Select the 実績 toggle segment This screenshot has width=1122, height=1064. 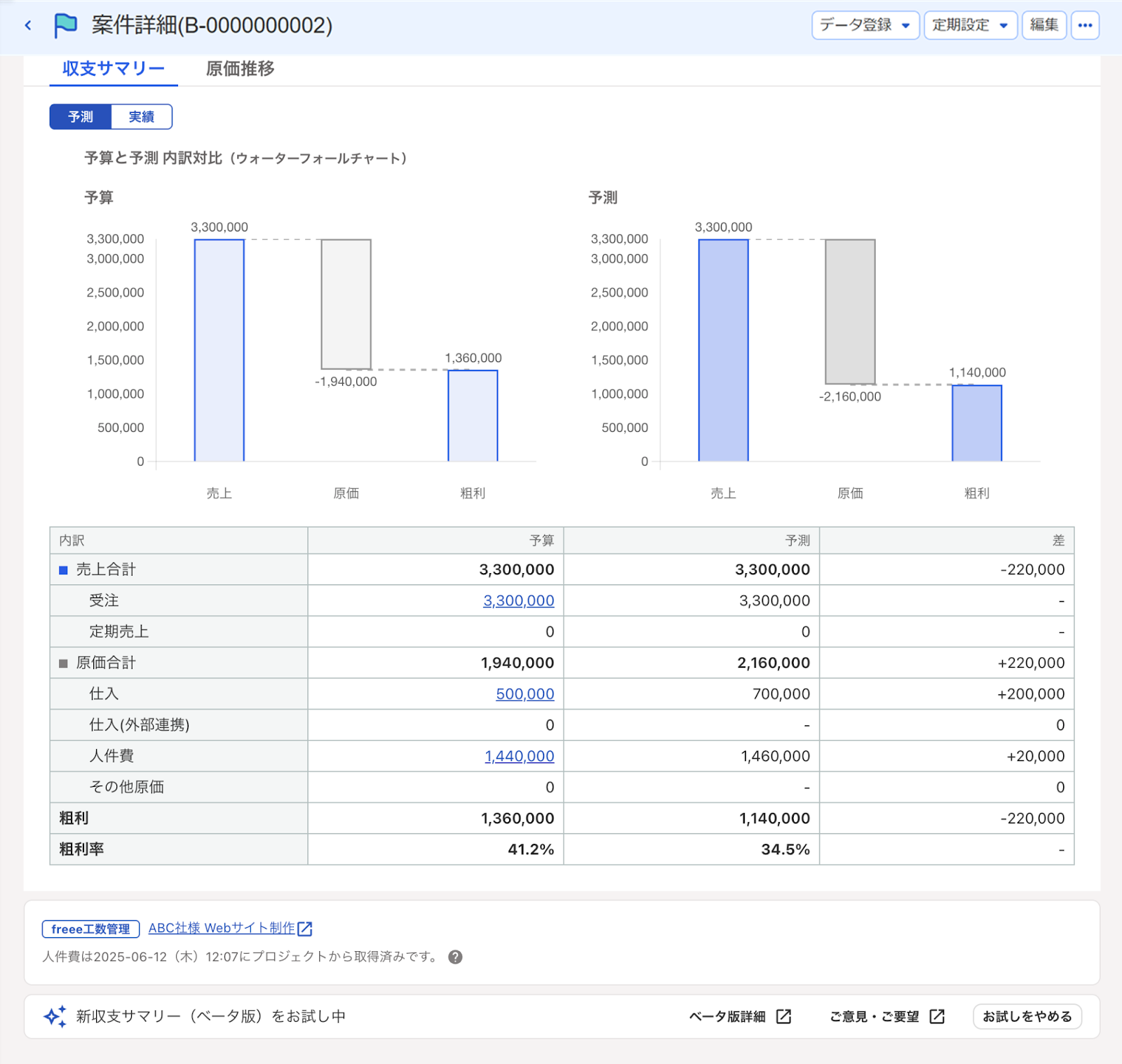coord(142,116)
